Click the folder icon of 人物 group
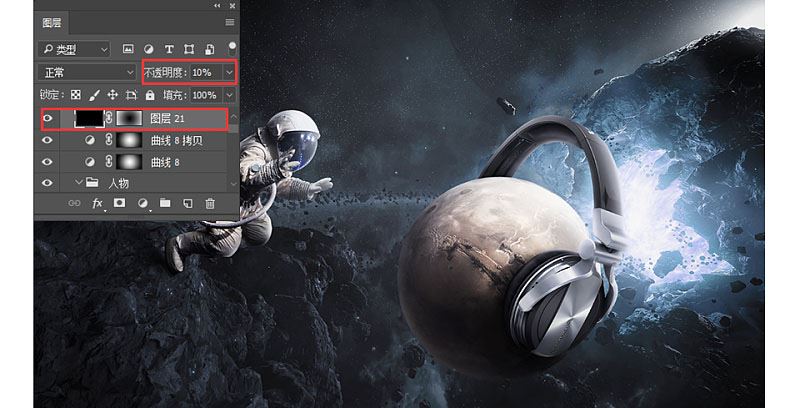 coord(92,183)
